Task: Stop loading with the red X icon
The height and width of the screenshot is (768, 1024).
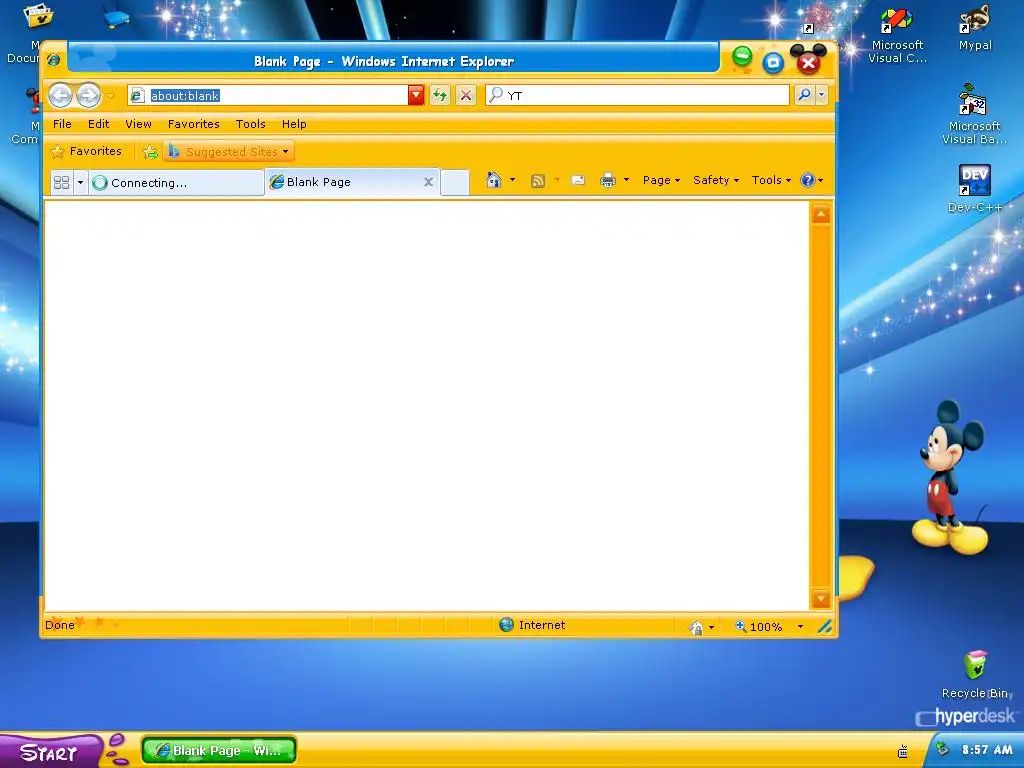Action: pyautogui.click(x=465, y=95)
